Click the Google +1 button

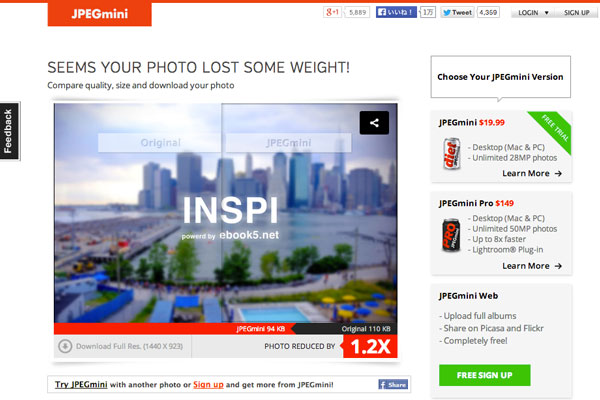(333, 12)
